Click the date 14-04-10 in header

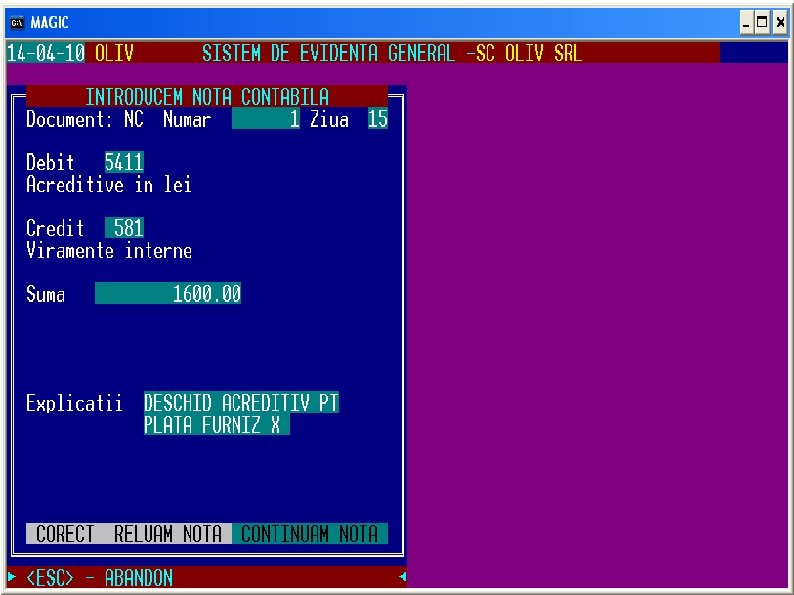click(46, 53)
